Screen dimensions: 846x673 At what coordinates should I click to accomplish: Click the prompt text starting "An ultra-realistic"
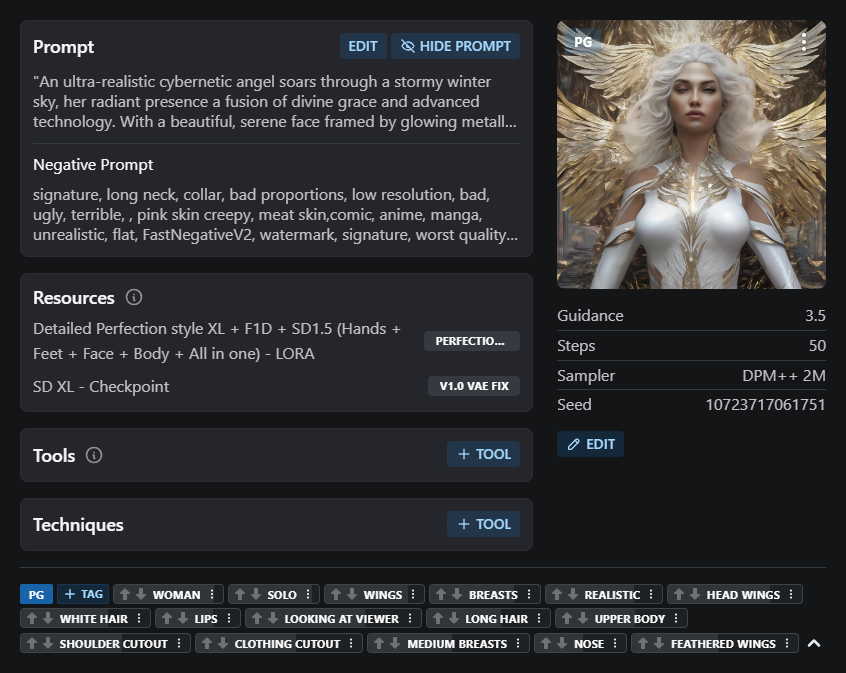click(275, 101)
